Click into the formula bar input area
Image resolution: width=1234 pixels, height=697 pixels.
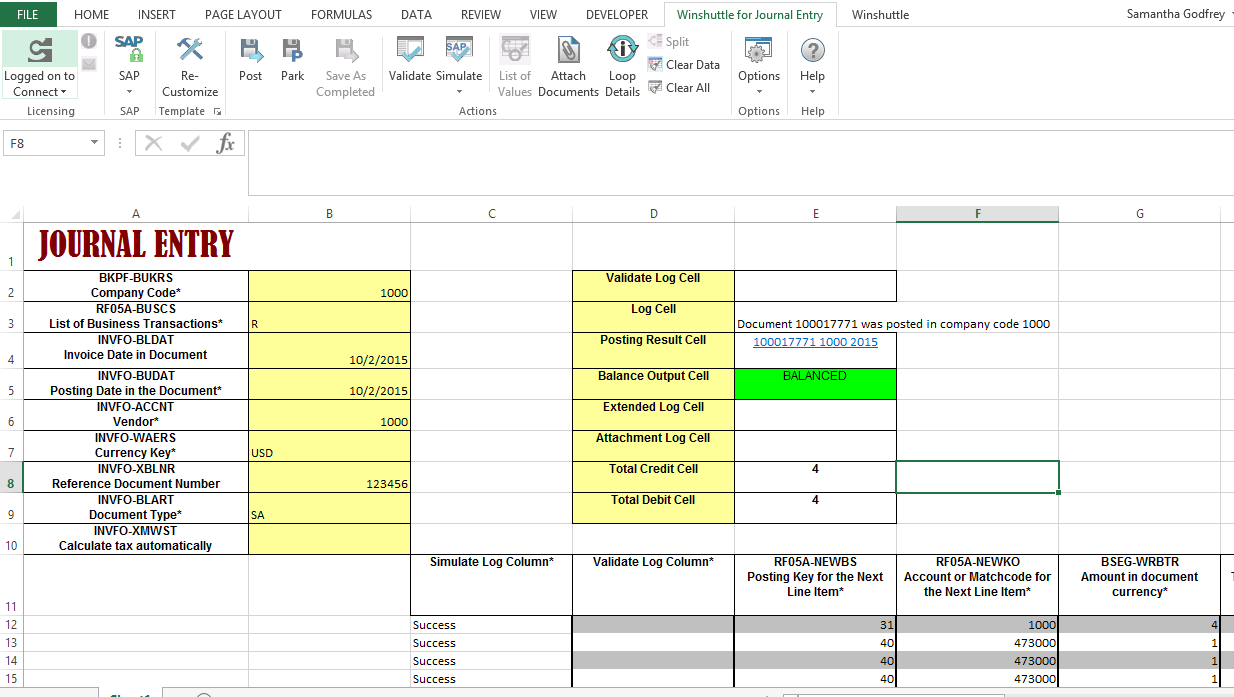point(740,162)
